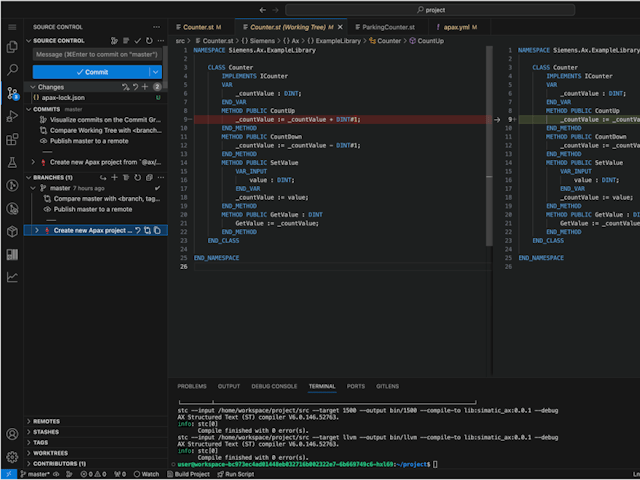Copy icon on selected Create new Apax commit
Viewport: 640px width, 480px height.
[x=157, y=231]
